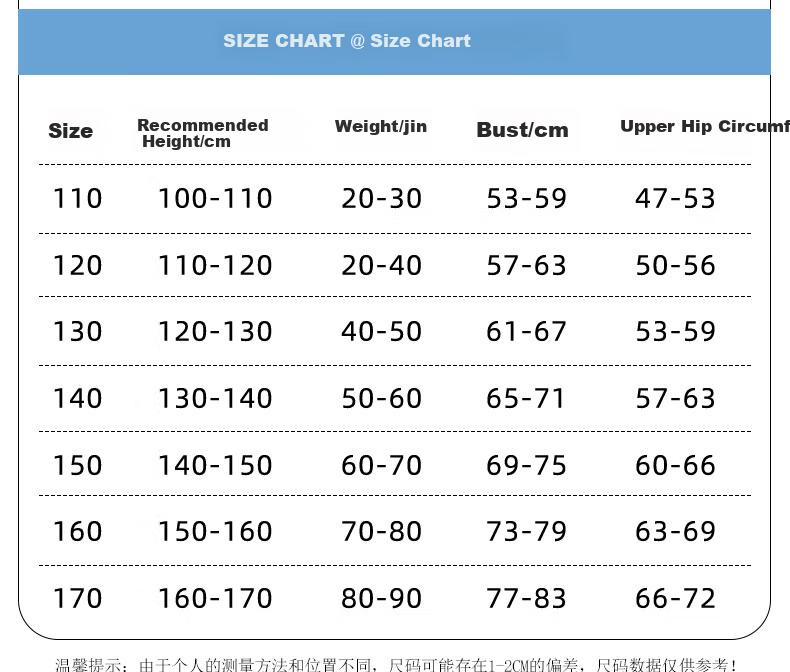Click the 140-150 height value
790x672 pixels.
(x=215, y=465)
